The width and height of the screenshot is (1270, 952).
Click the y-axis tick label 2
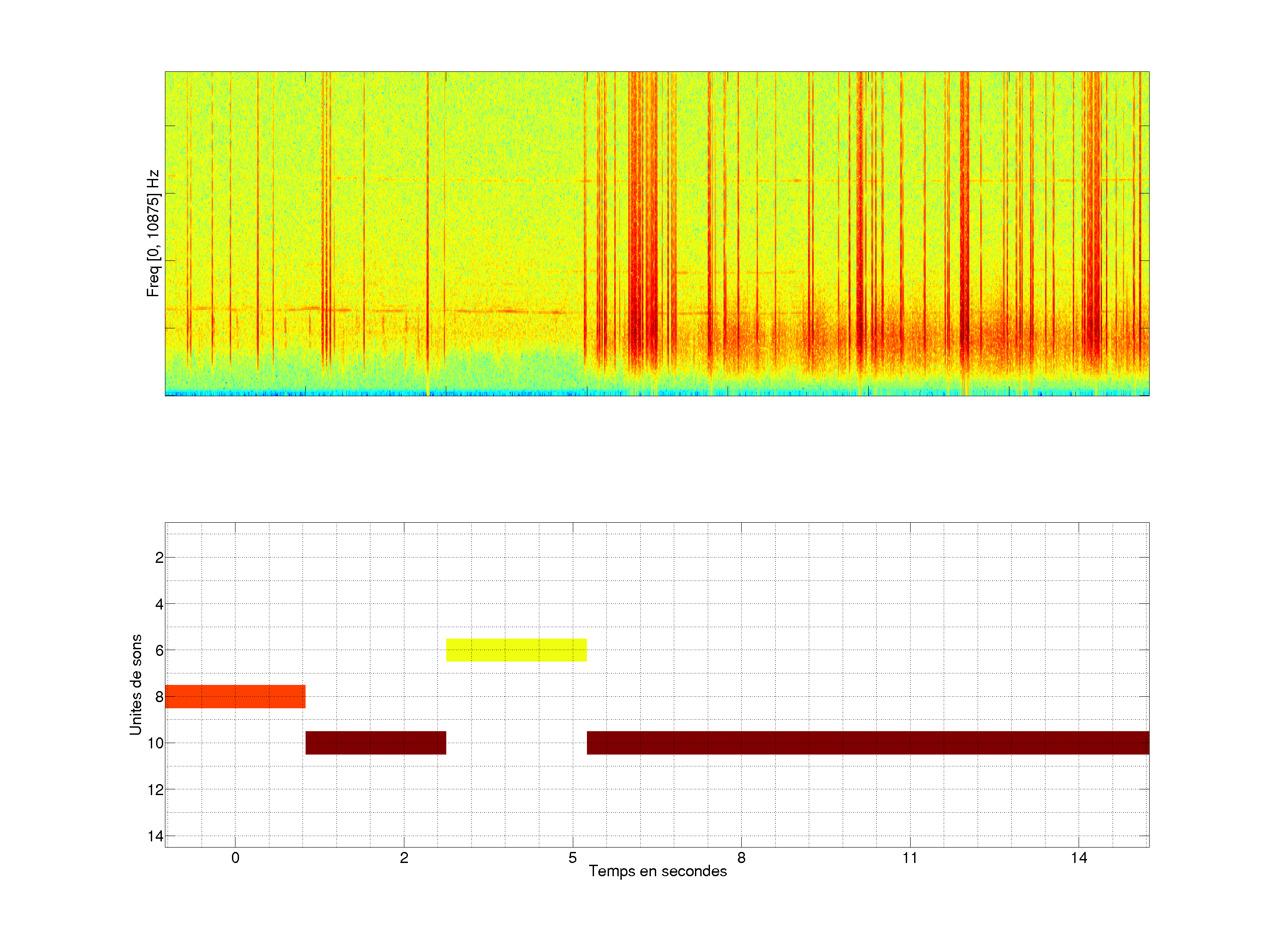pyautogui.click(x=159, y=558)
